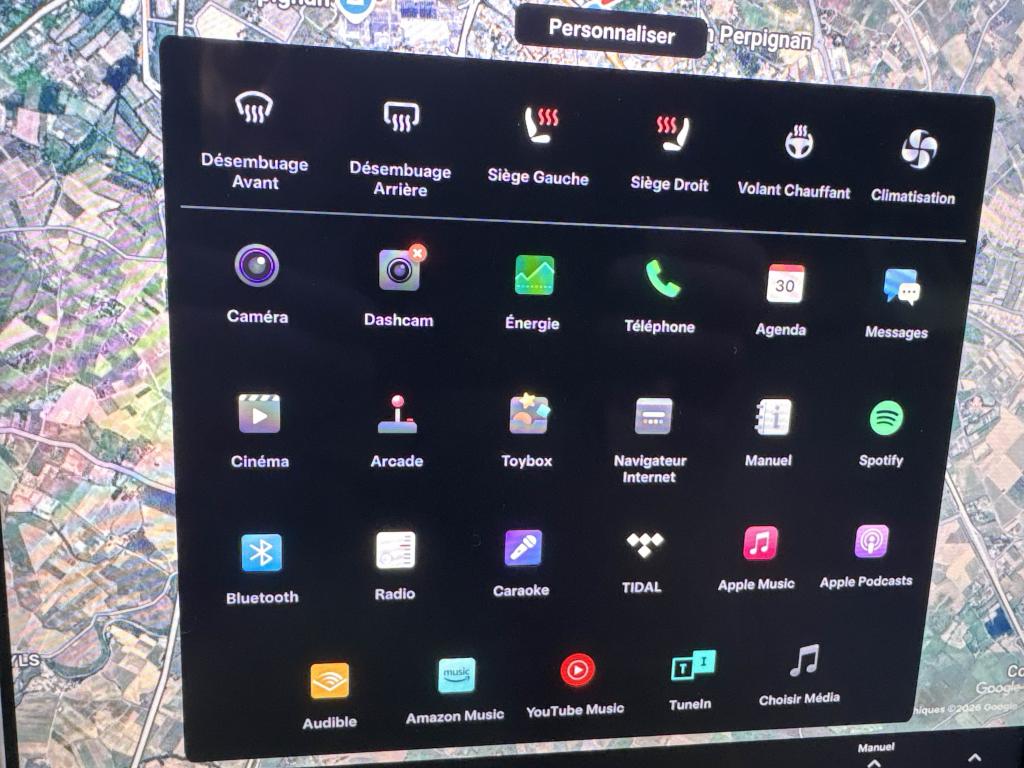Toggle the Volant Chauffant heated wheel
1024x768 pixels.
click(797, 143)
